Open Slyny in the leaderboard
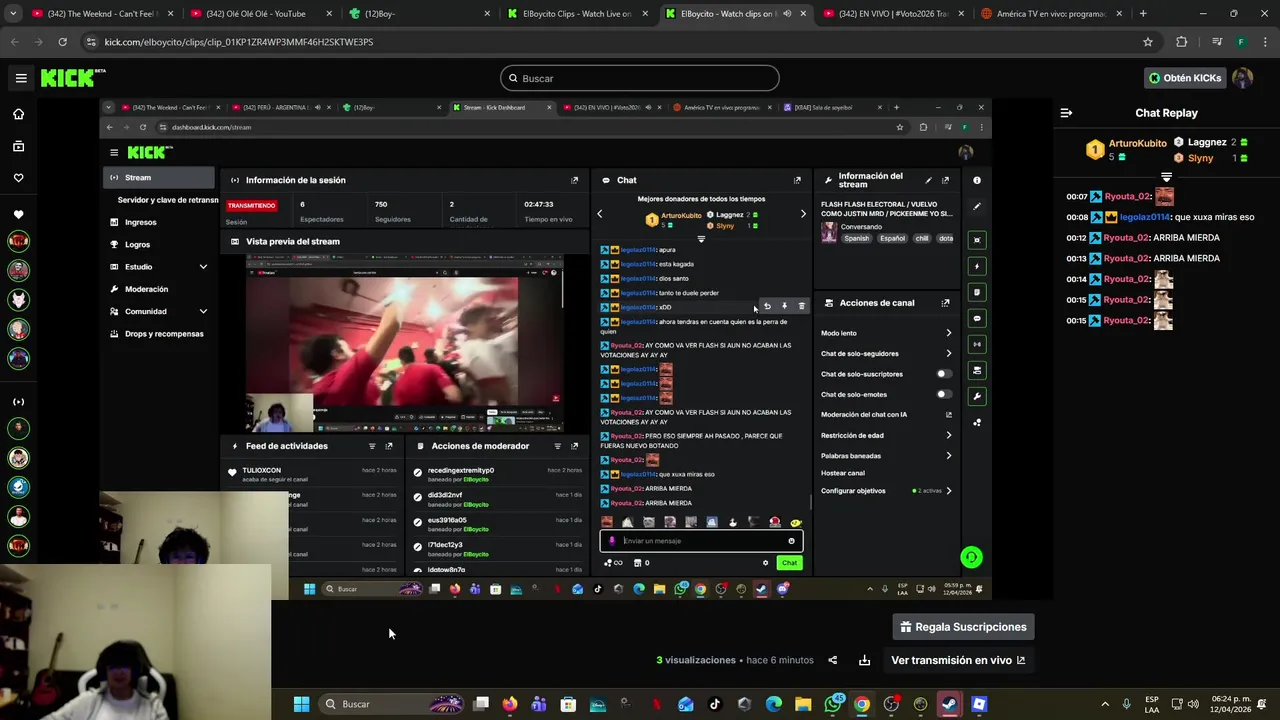 click(1200, 158)
